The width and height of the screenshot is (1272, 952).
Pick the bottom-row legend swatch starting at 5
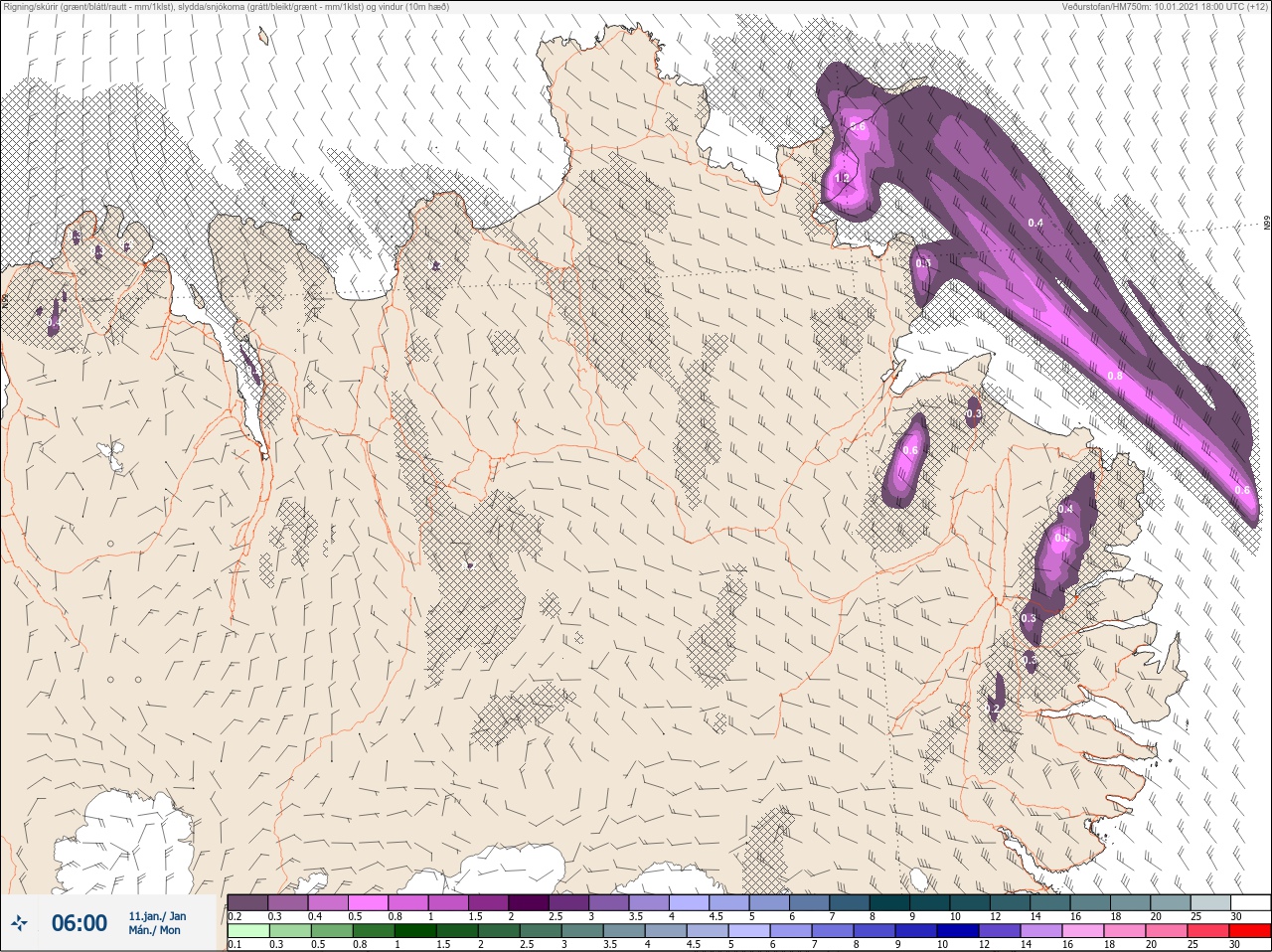pyautogui.click(x=749, y=931)
